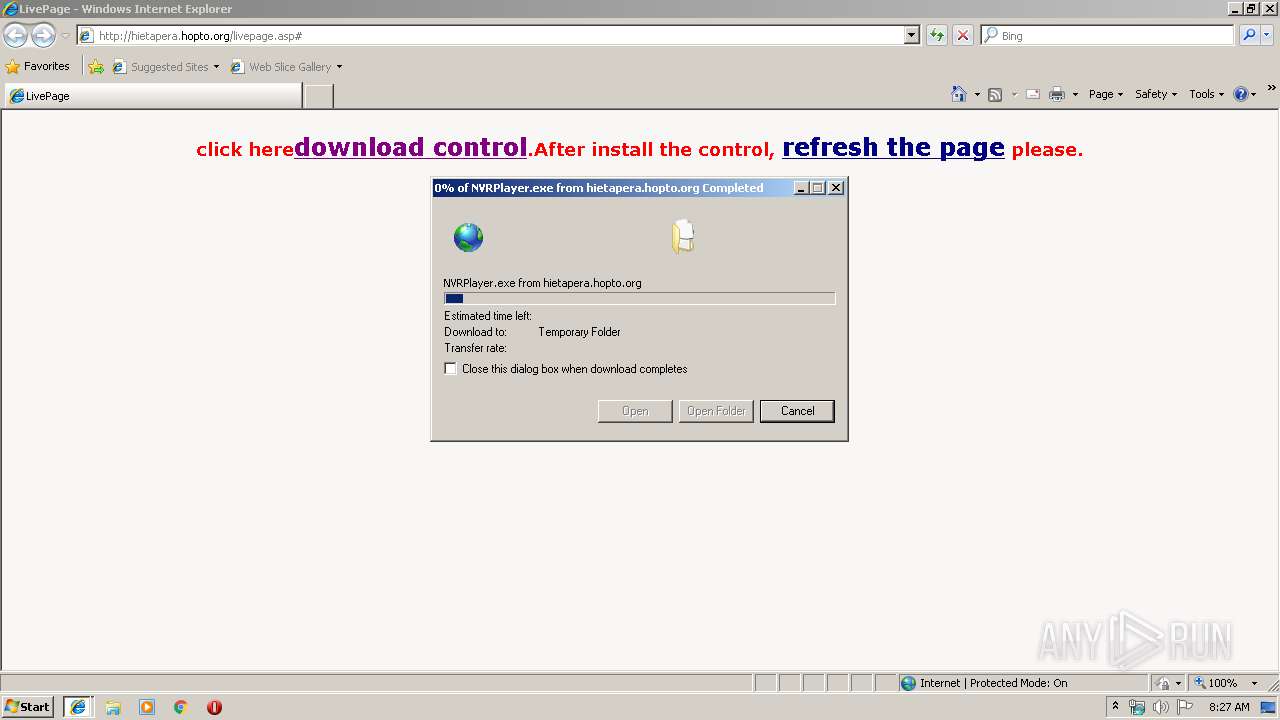This screenshot has height=720, width=1280.
Task: Go to the Home page icon
Action: (959, 94)
